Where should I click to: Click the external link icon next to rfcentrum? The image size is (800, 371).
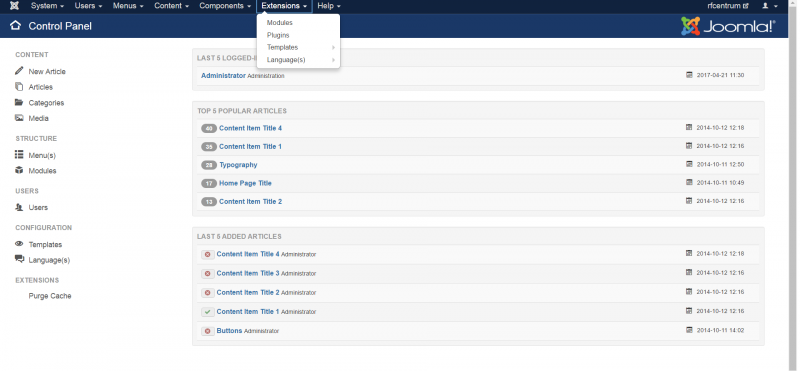click(746, 6)
